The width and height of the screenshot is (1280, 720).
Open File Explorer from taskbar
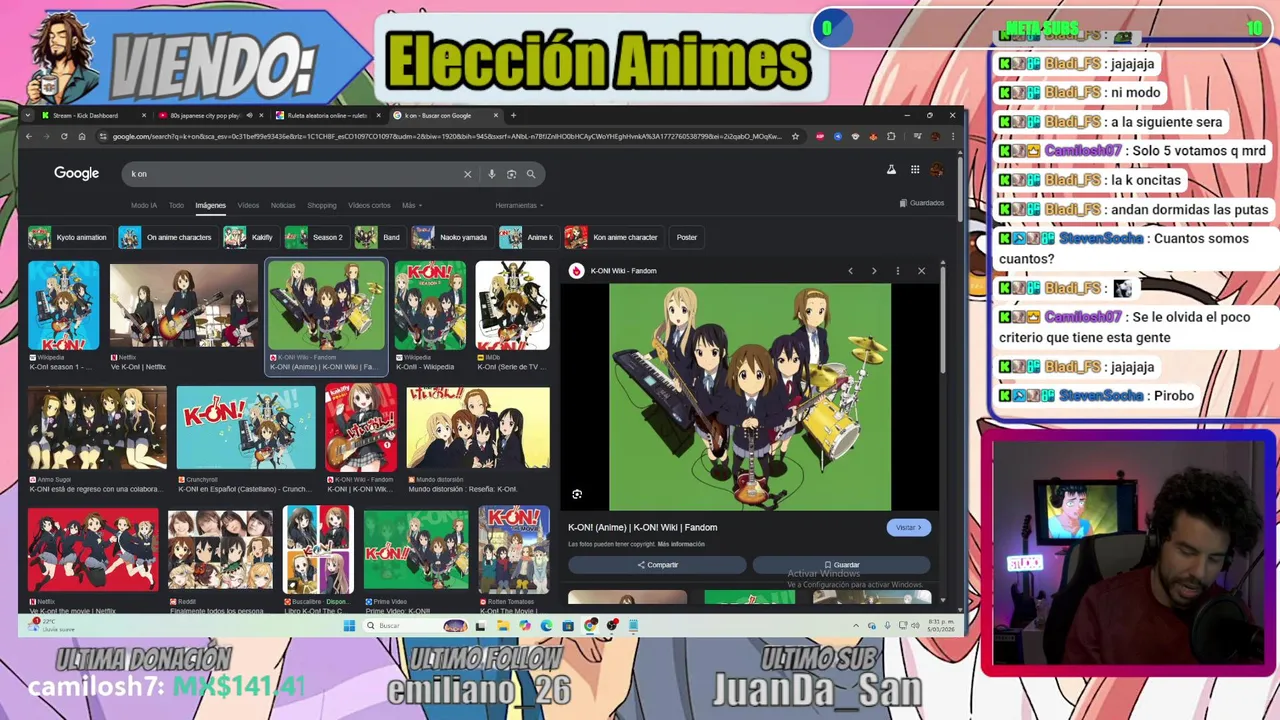point(502,626)
